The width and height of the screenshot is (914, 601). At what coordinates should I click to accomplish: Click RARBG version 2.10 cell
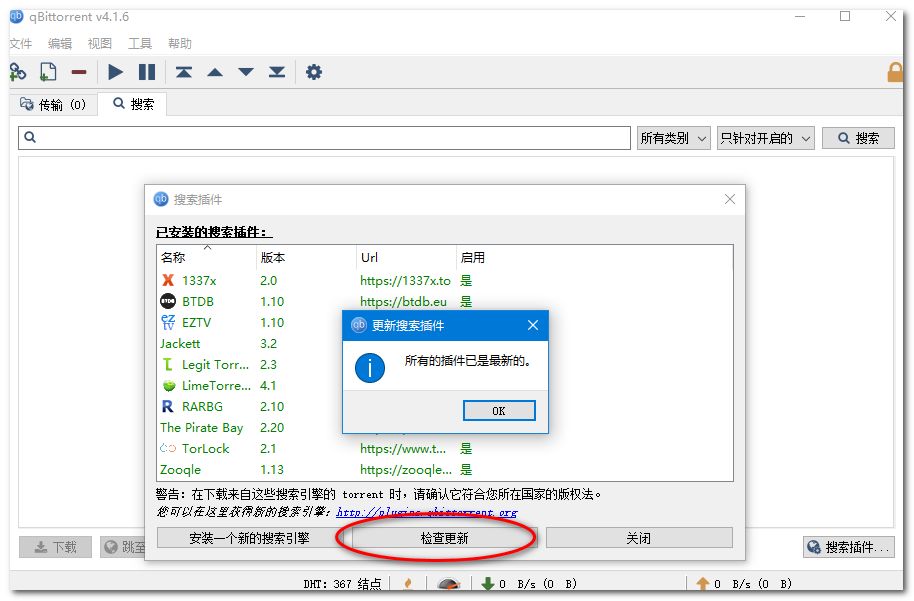272,406
